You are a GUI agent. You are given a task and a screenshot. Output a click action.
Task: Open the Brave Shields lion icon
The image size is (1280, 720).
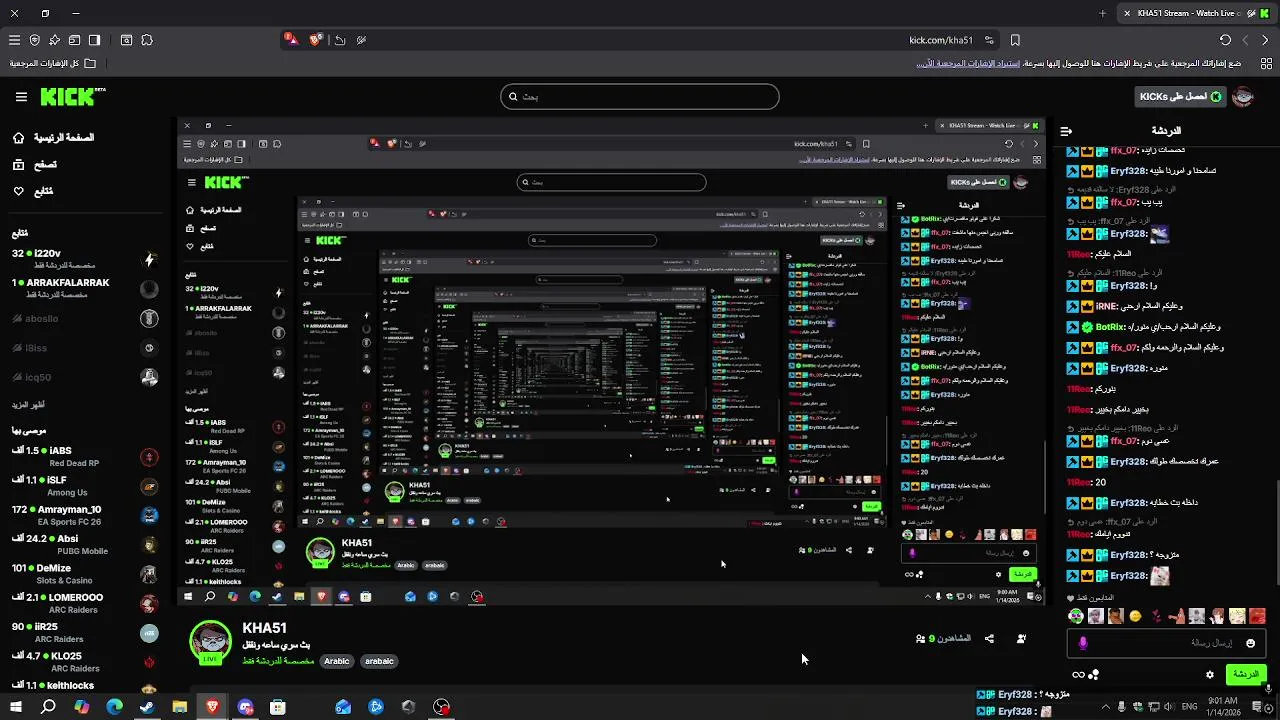tap(316, 40)
